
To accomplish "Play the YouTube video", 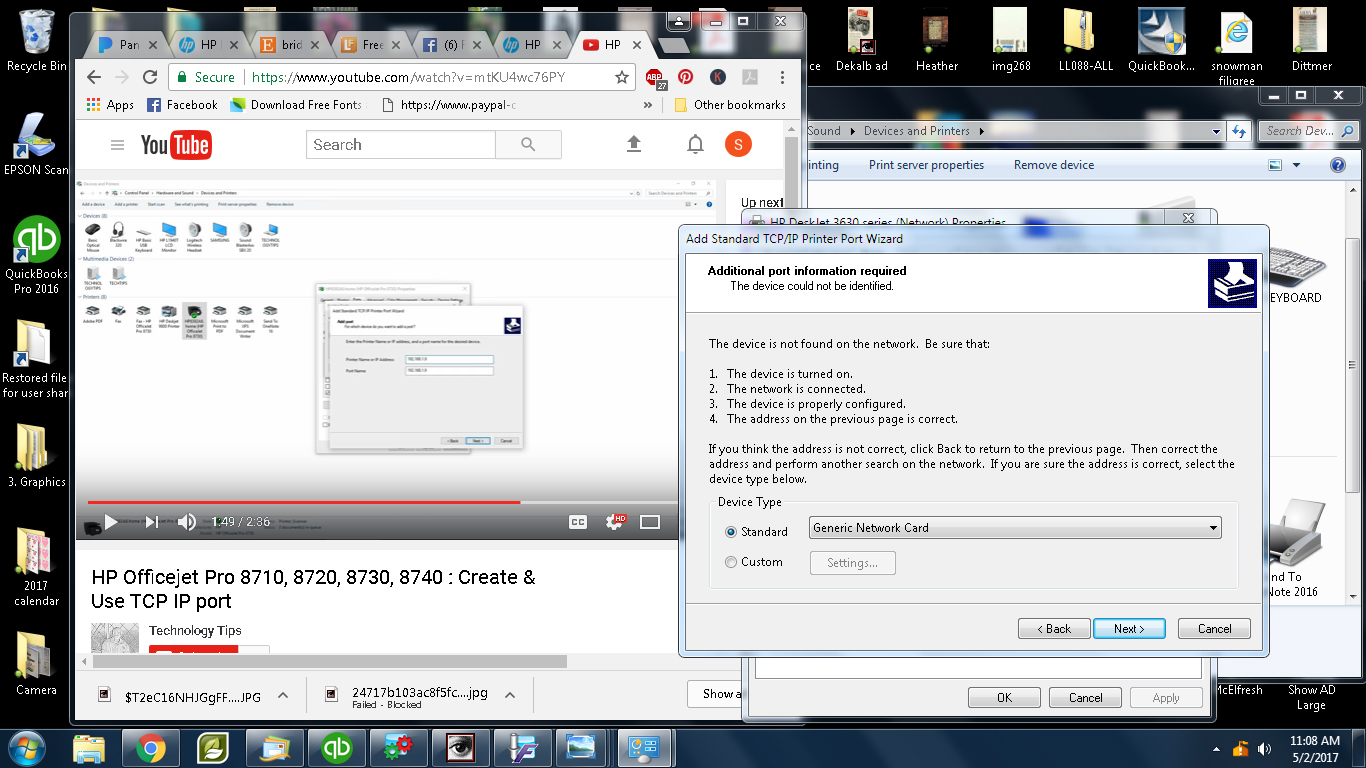I will coord(111,522).
